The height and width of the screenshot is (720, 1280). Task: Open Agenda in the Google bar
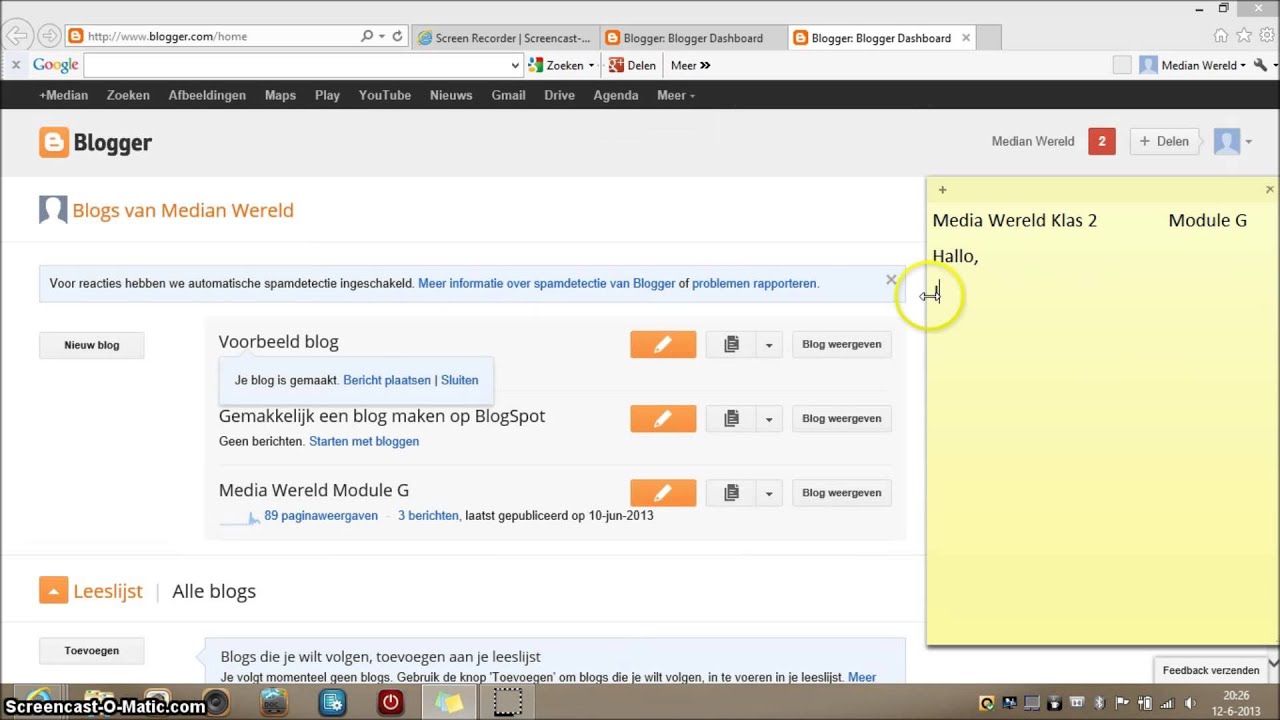pyautogui.click(x=616, y=95)
